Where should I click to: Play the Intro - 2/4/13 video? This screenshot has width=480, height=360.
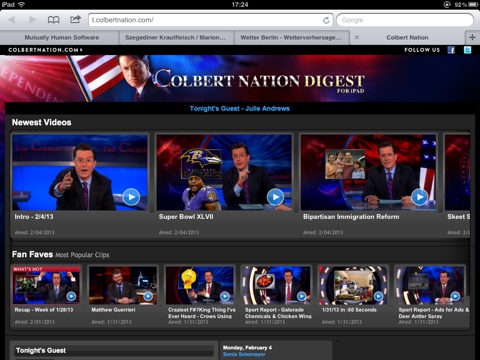tap(131, 197)
